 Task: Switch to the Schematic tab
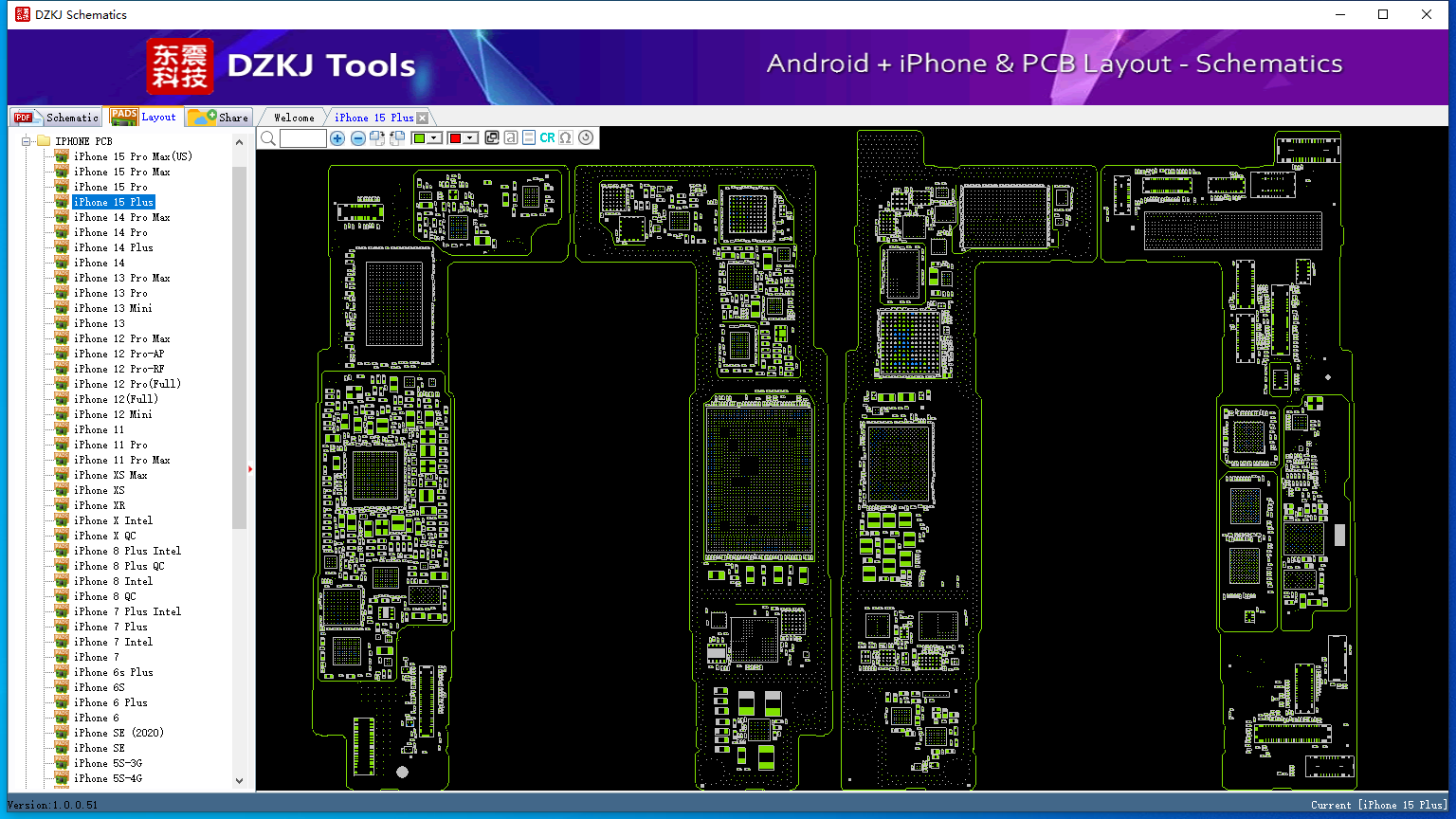(57, 118)
